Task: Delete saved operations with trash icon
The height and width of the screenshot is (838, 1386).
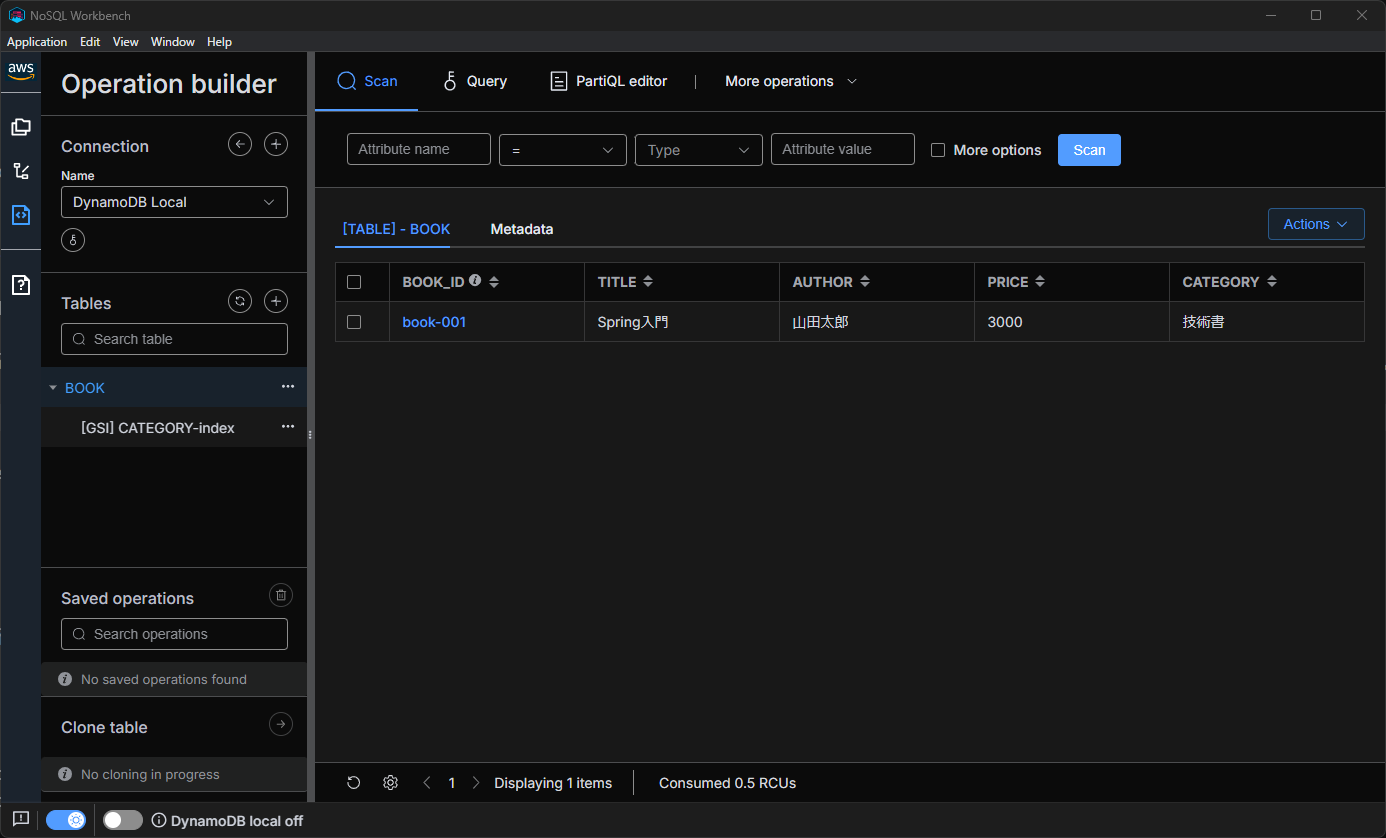Action: pyautogui.click(x=281, y=596)
